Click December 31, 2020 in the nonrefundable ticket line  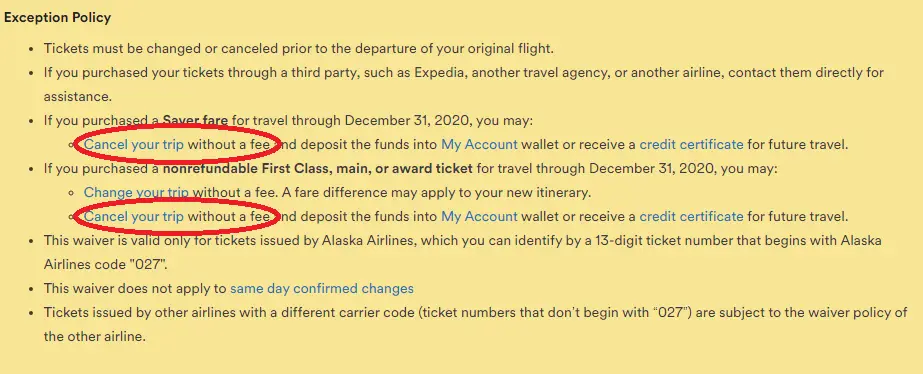[x=653, y=168]
